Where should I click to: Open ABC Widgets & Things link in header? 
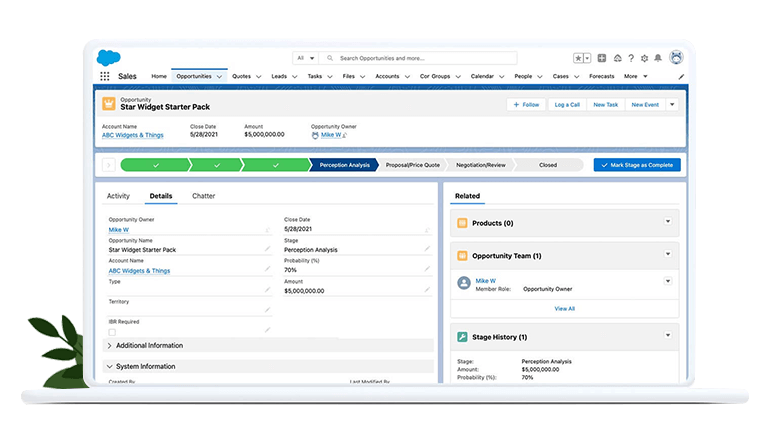[x=133, y=135]
